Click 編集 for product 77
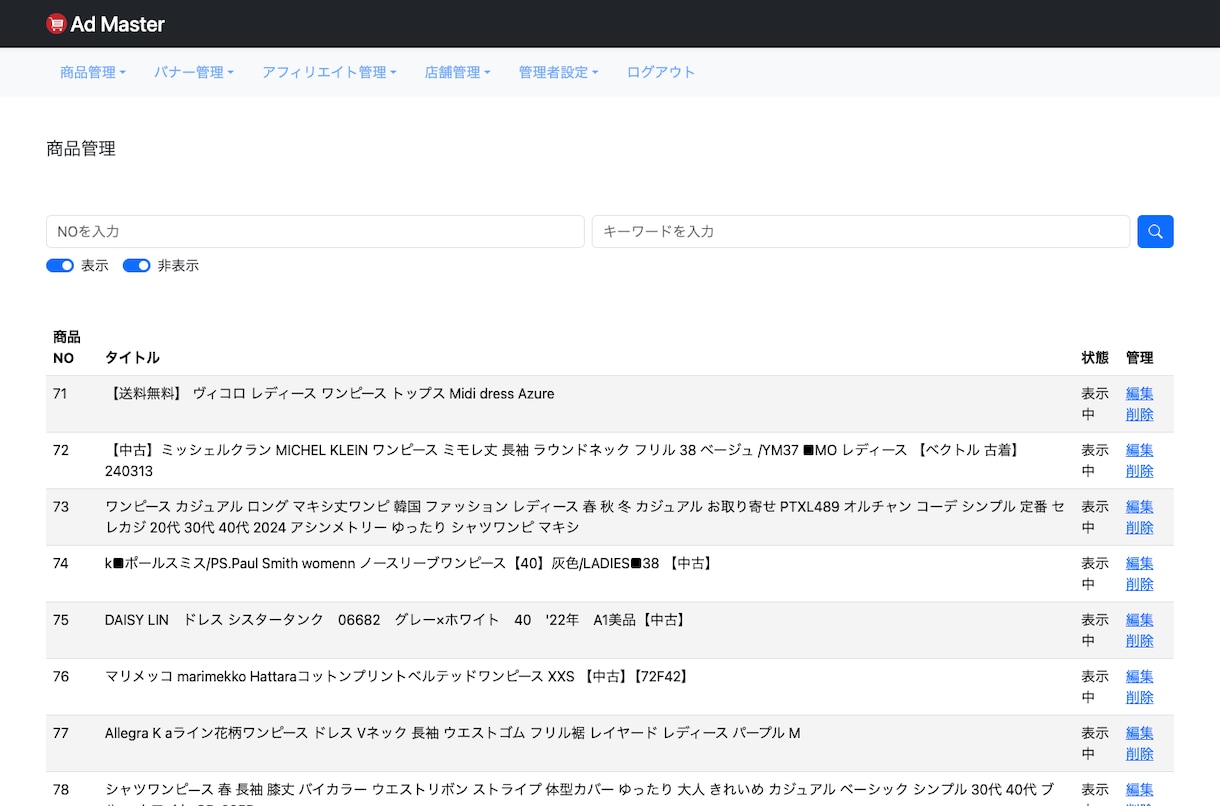The image size is (1220, 806). [1140, 733]
